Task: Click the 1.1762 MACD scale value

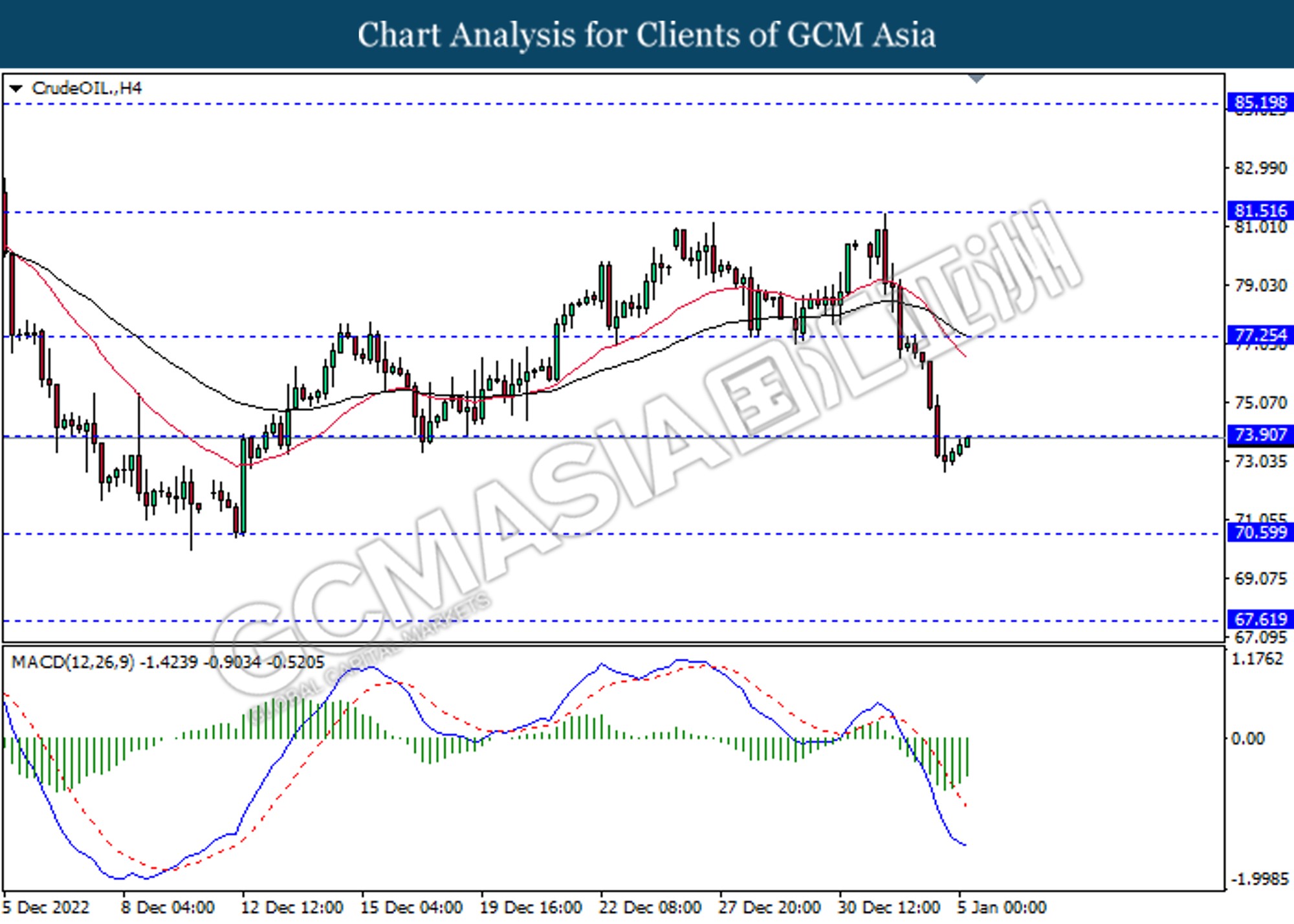Action: pyautogui.click(x=1257, y=659)
